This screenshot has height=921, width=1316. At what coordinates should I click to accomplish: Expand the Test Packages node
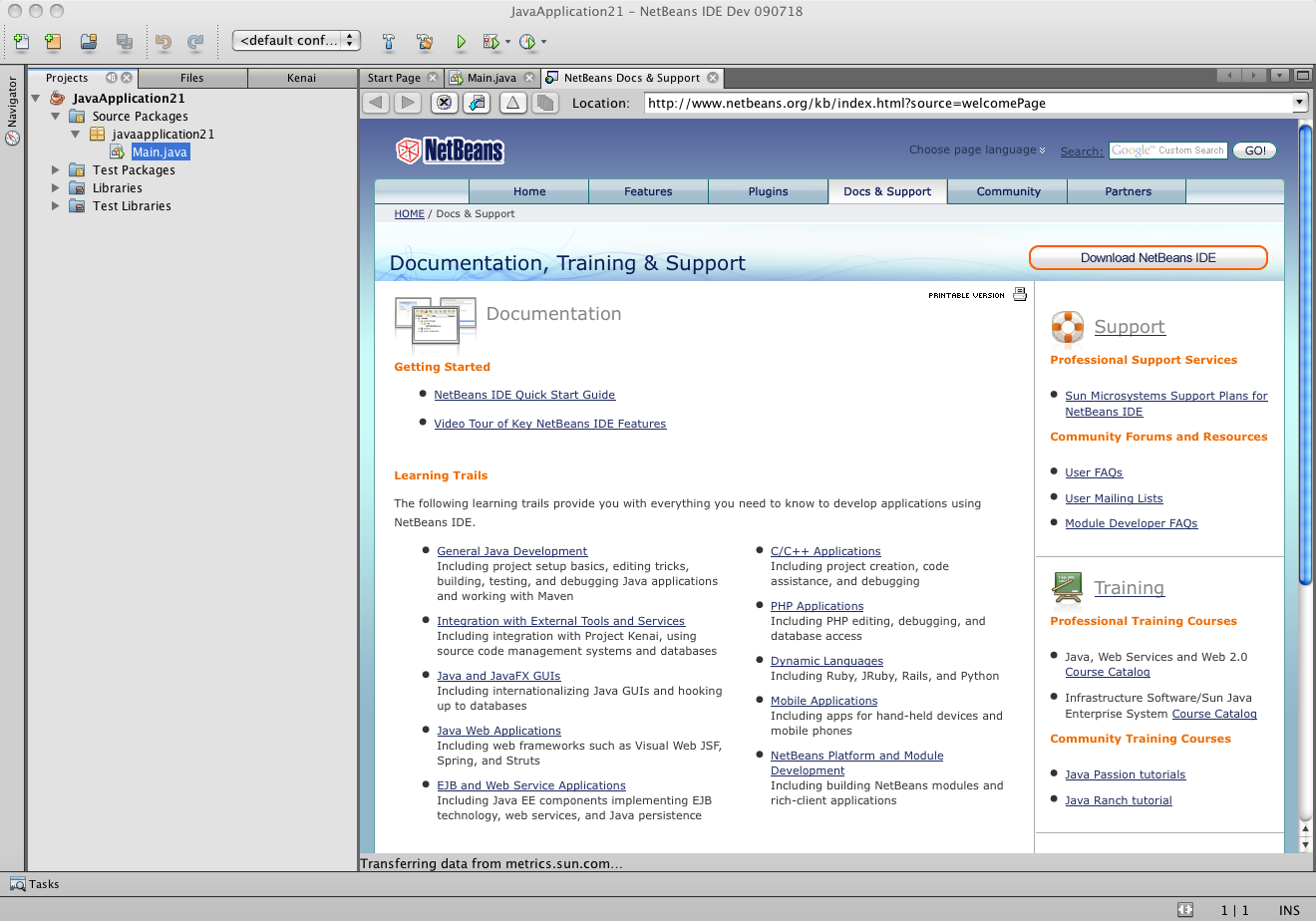(x=56, y=170)
